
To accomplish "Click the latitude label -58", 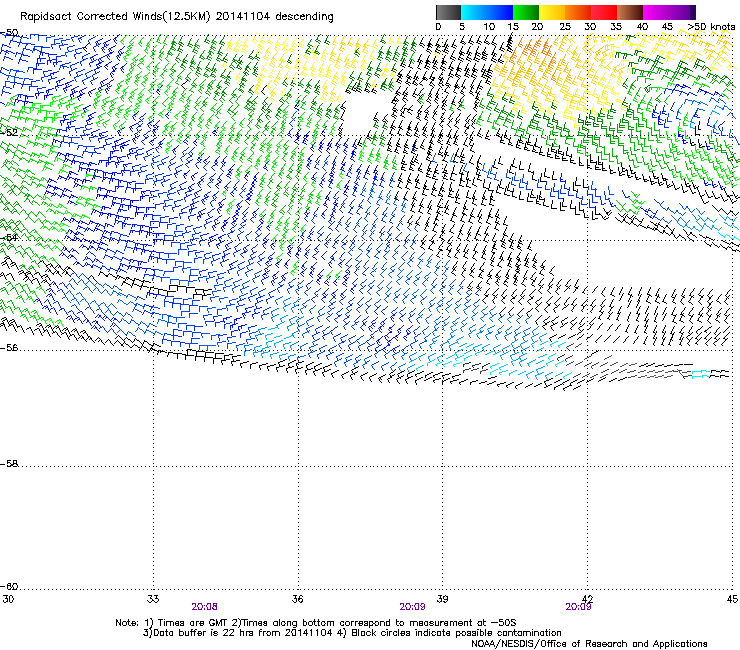I will coord(9,464).
